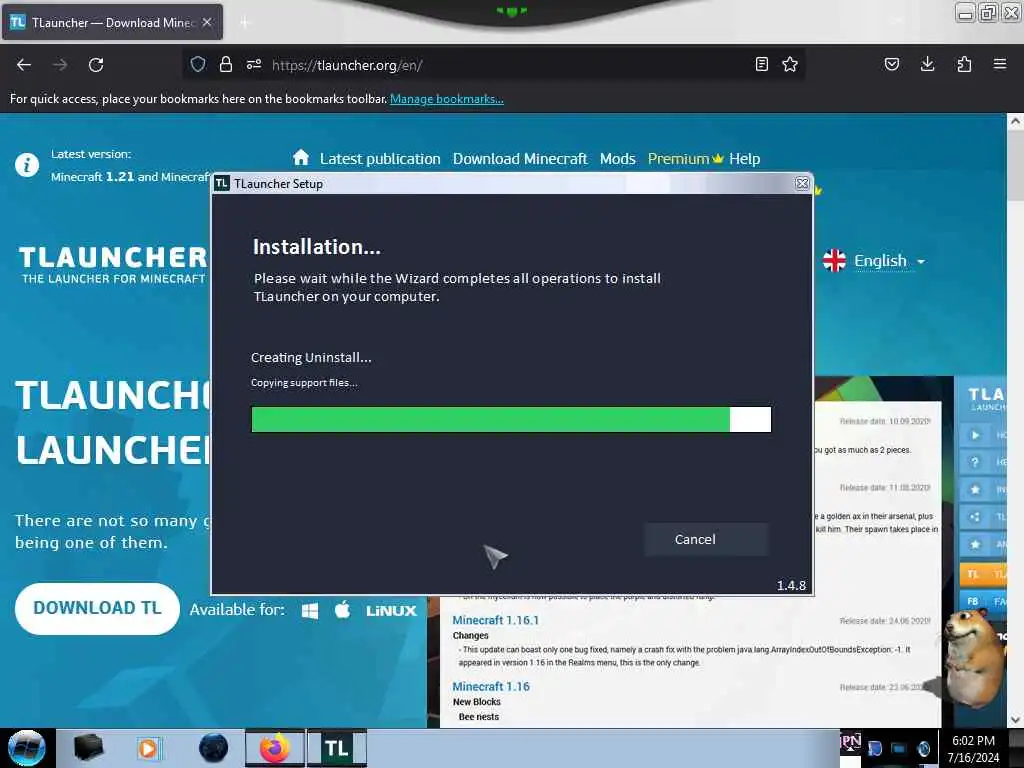Click the DOWNLOAD TL button
This screenshot has height=768, width=1024.
coord(97,608)
